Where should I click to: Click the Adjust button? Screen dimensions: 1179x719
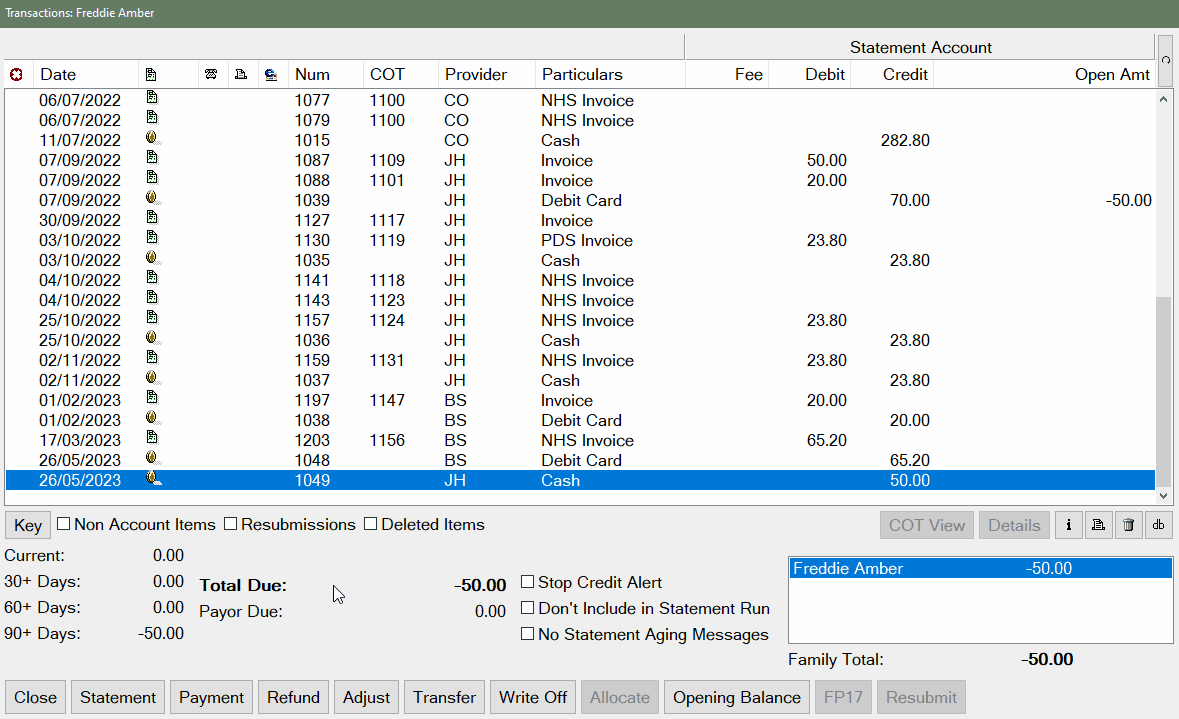tap(366, 697)
